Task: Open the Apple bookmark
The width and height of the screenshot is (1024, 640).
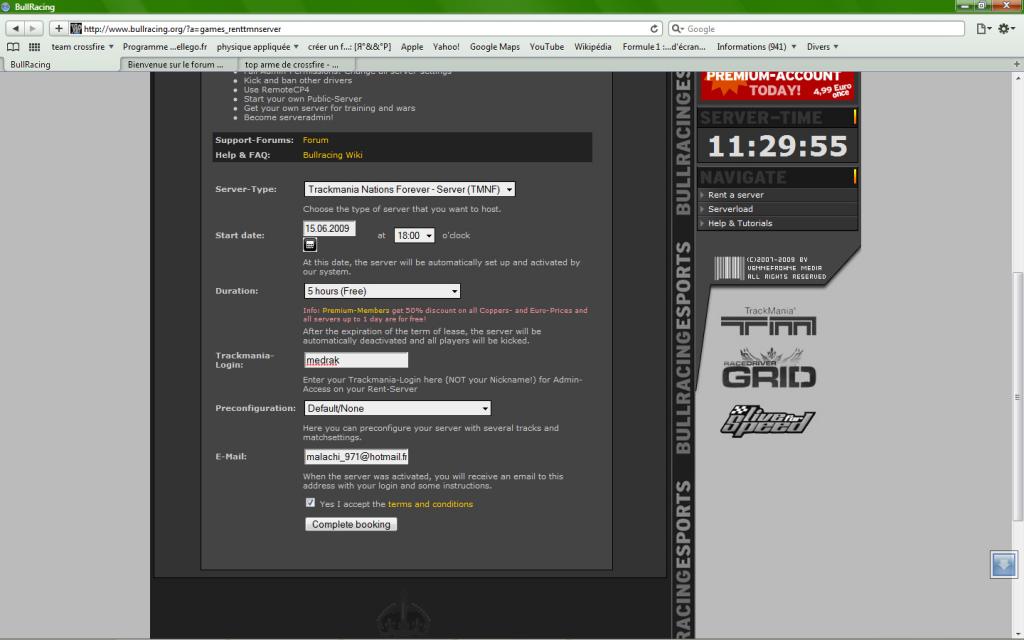Action: click(x=411, y=47)
